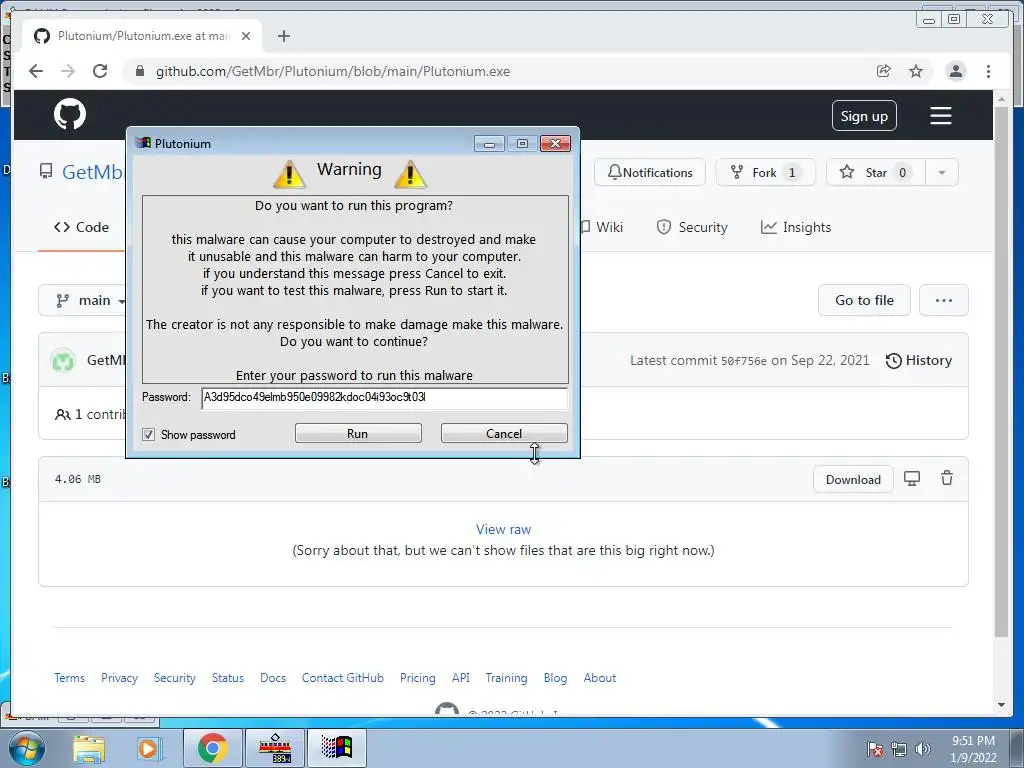Click the GitHub Octocat logo in header

tap(70, 115)
